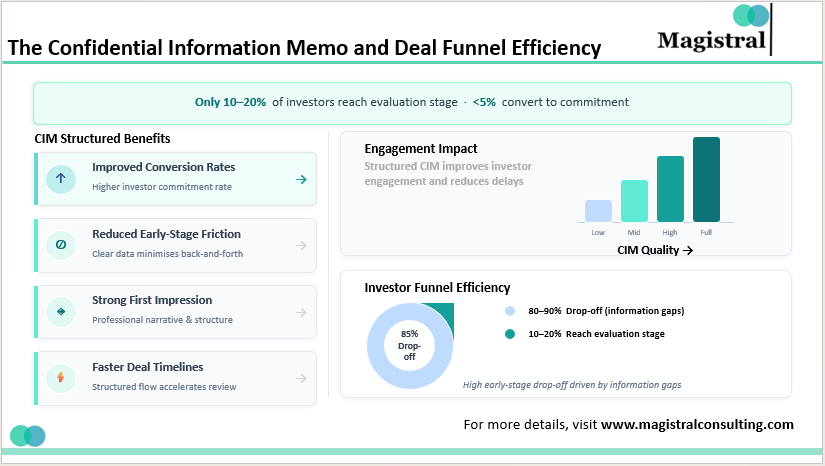Click the arrow at right of Strong First Impression
825x466 pixels.
click(301, 312)
